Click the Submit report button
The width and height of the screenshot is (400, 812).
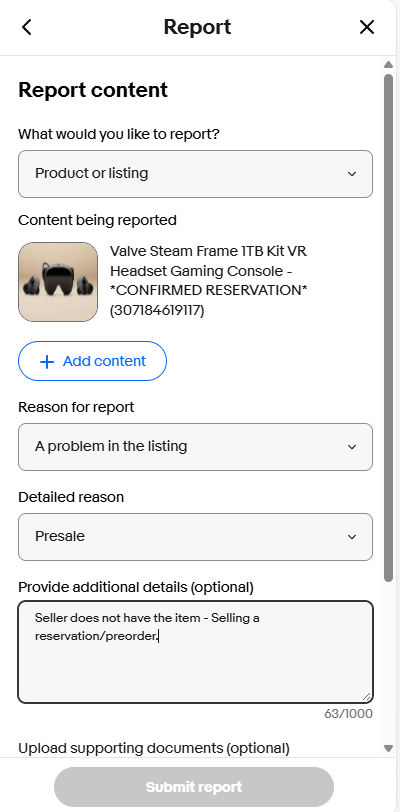194,787
